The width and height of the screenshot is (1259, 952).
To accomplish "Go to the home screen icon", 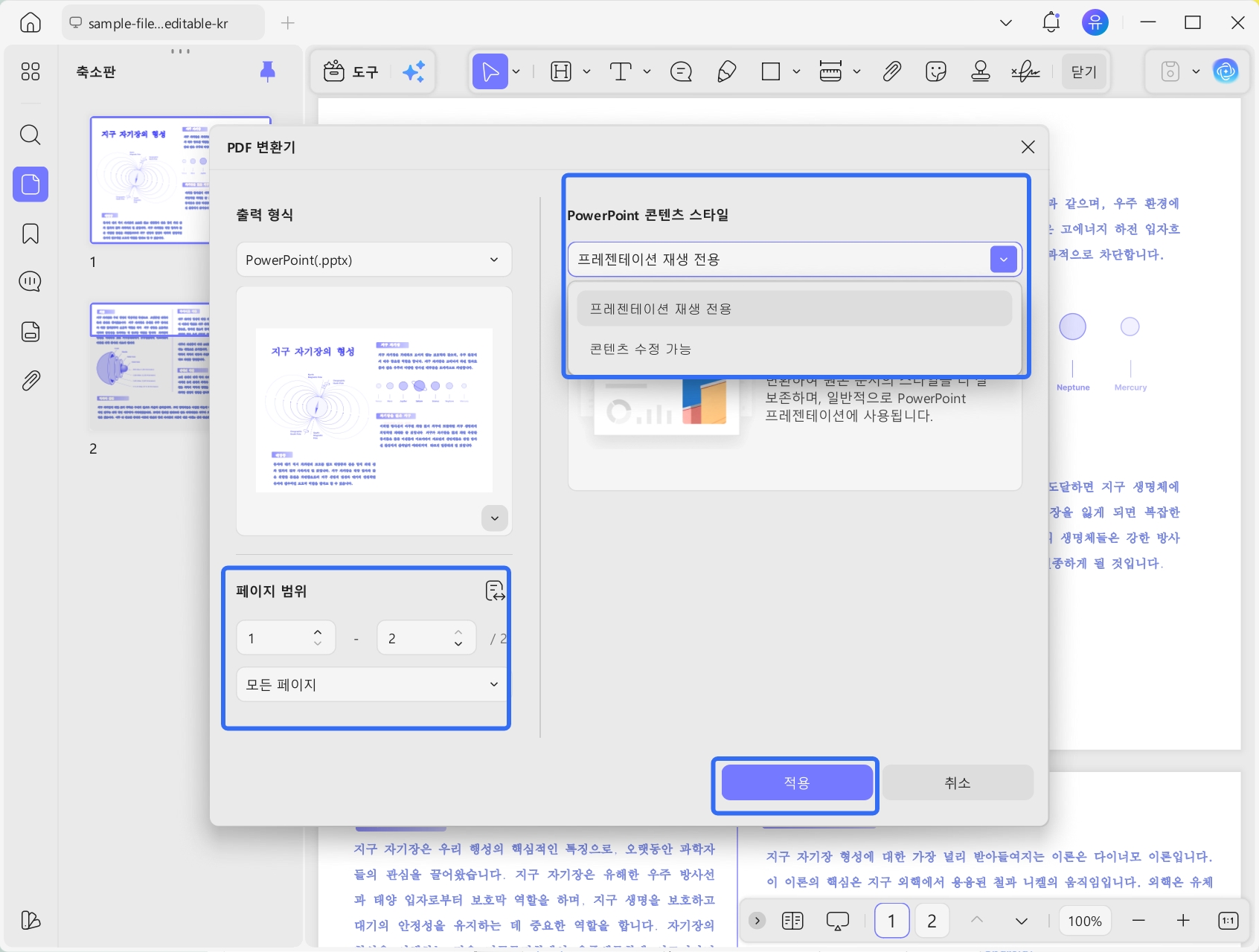I will pyautogui.click(x=31, y=22).
